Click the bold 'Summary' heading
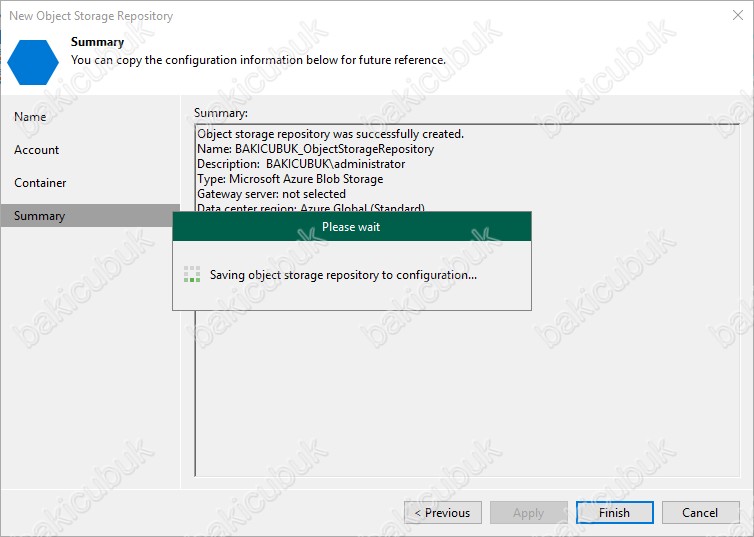 click(x=98, y=42)
